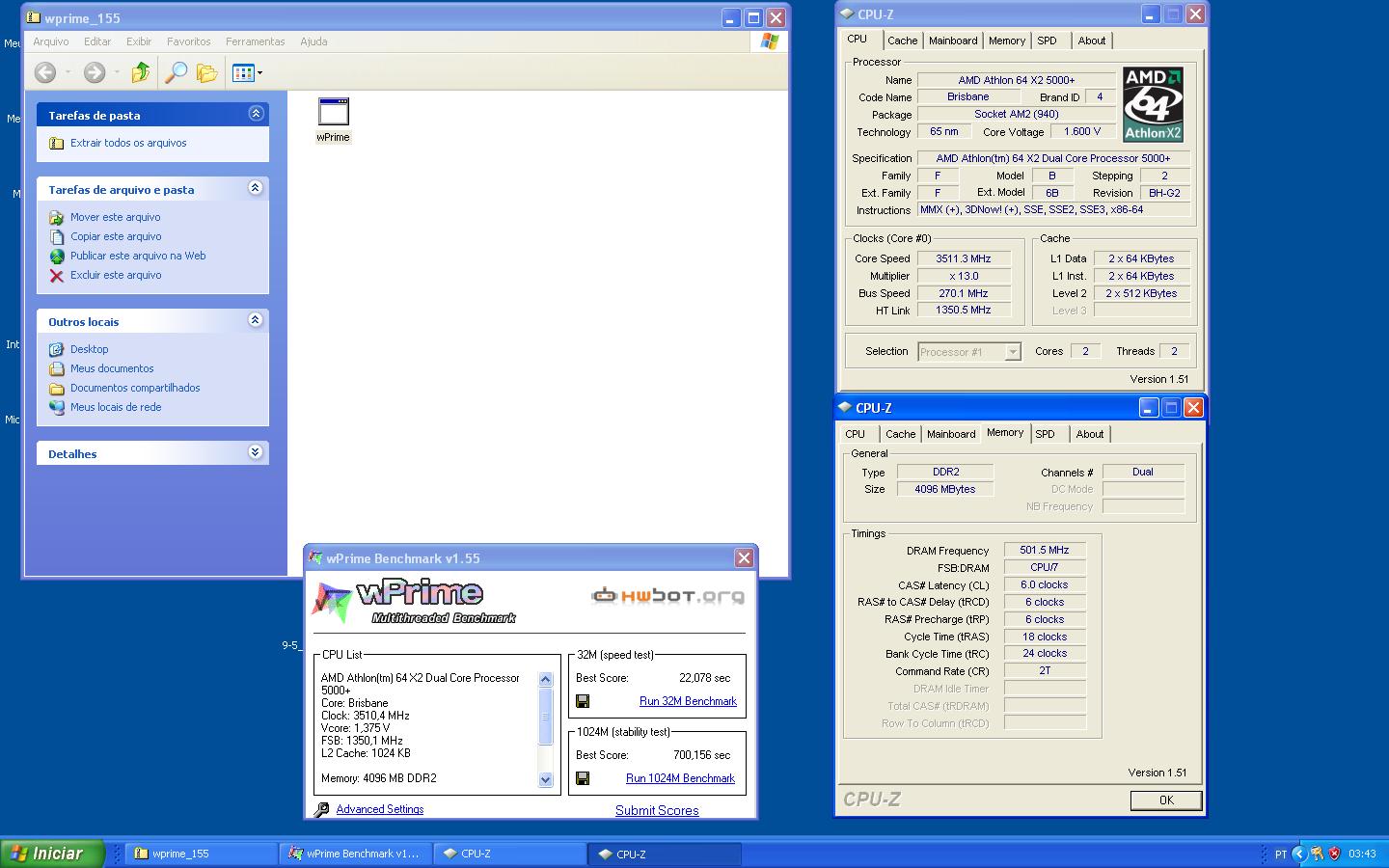Image resolution: width=1389 pixels, height=868 pixels.
Task: Click the Core Speed 3511.3 MHz field
Action: (x=964, y=258)
